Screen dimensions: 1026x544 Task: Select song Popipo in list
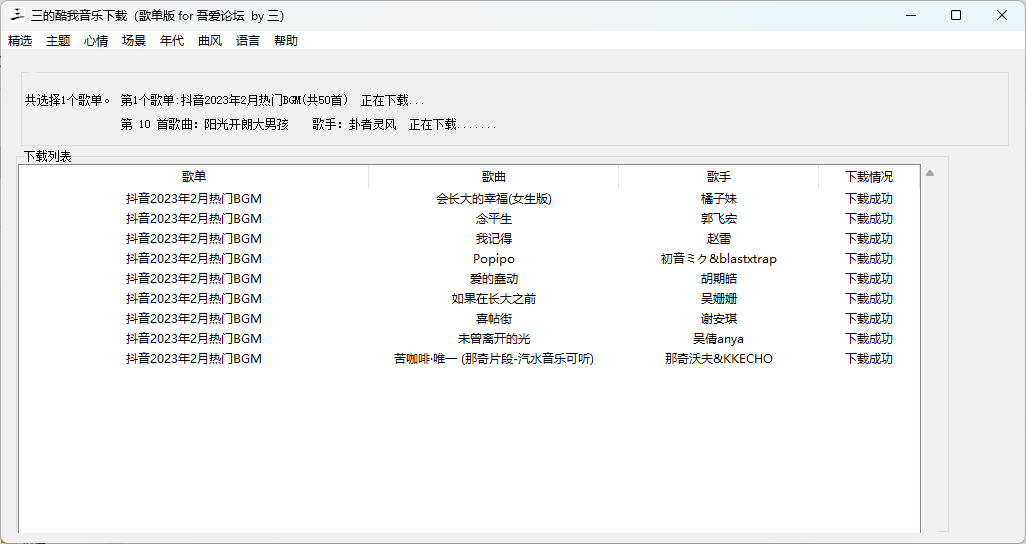(x=494, y=259)
